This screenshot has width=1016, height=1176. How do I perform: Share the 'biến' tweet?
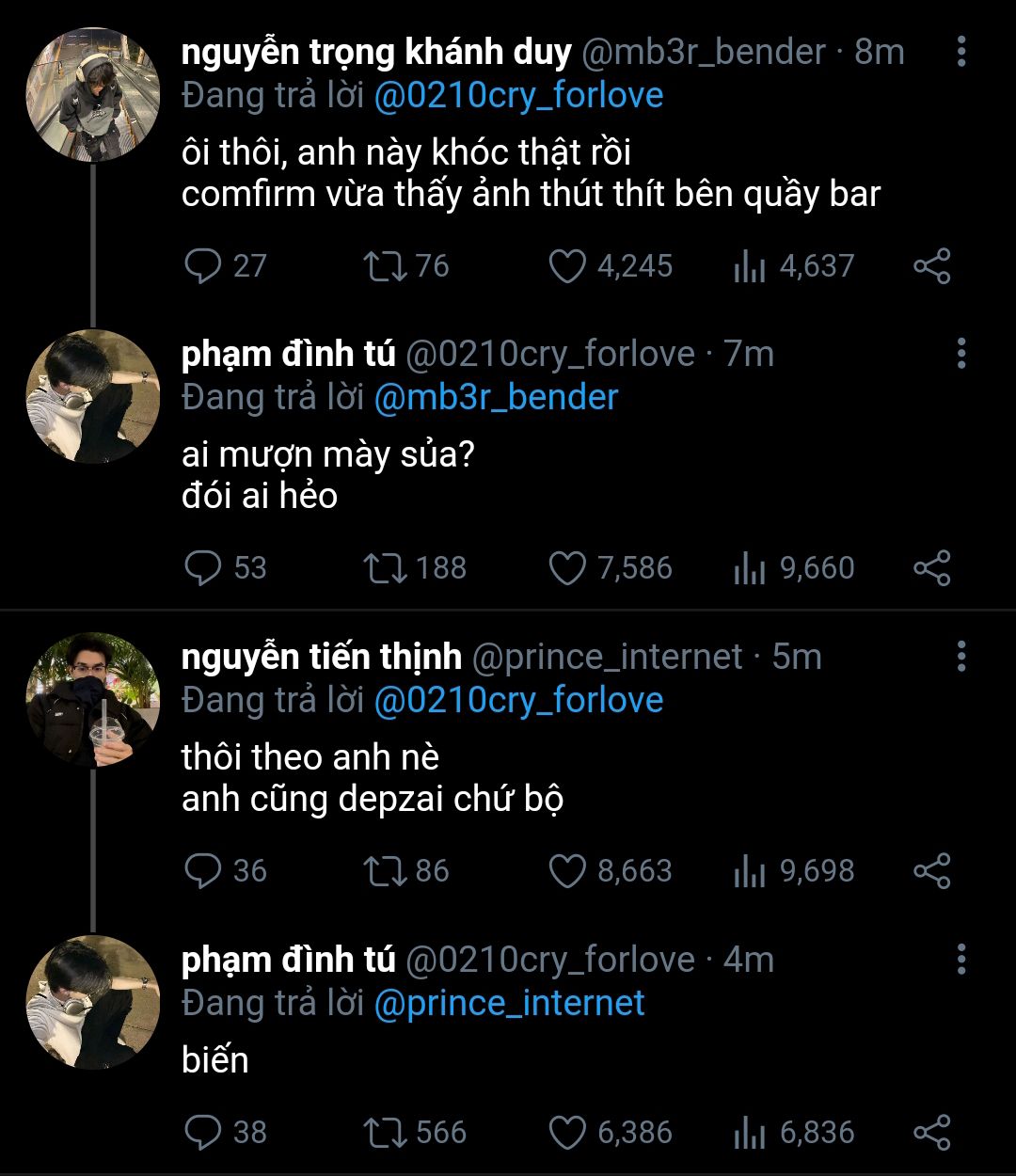point(932,1133)
